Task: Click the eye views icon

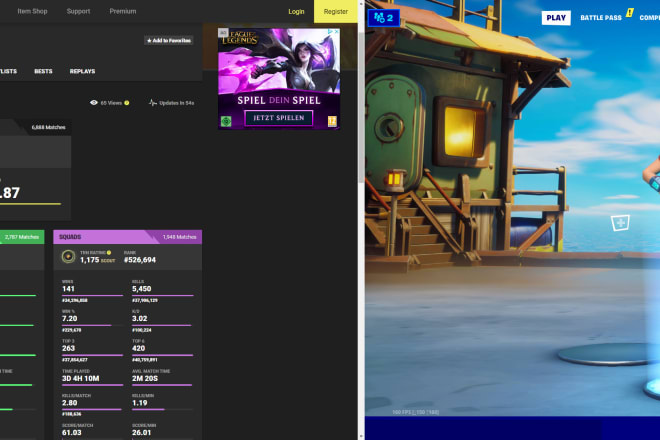Action: [x=94, y=102]
